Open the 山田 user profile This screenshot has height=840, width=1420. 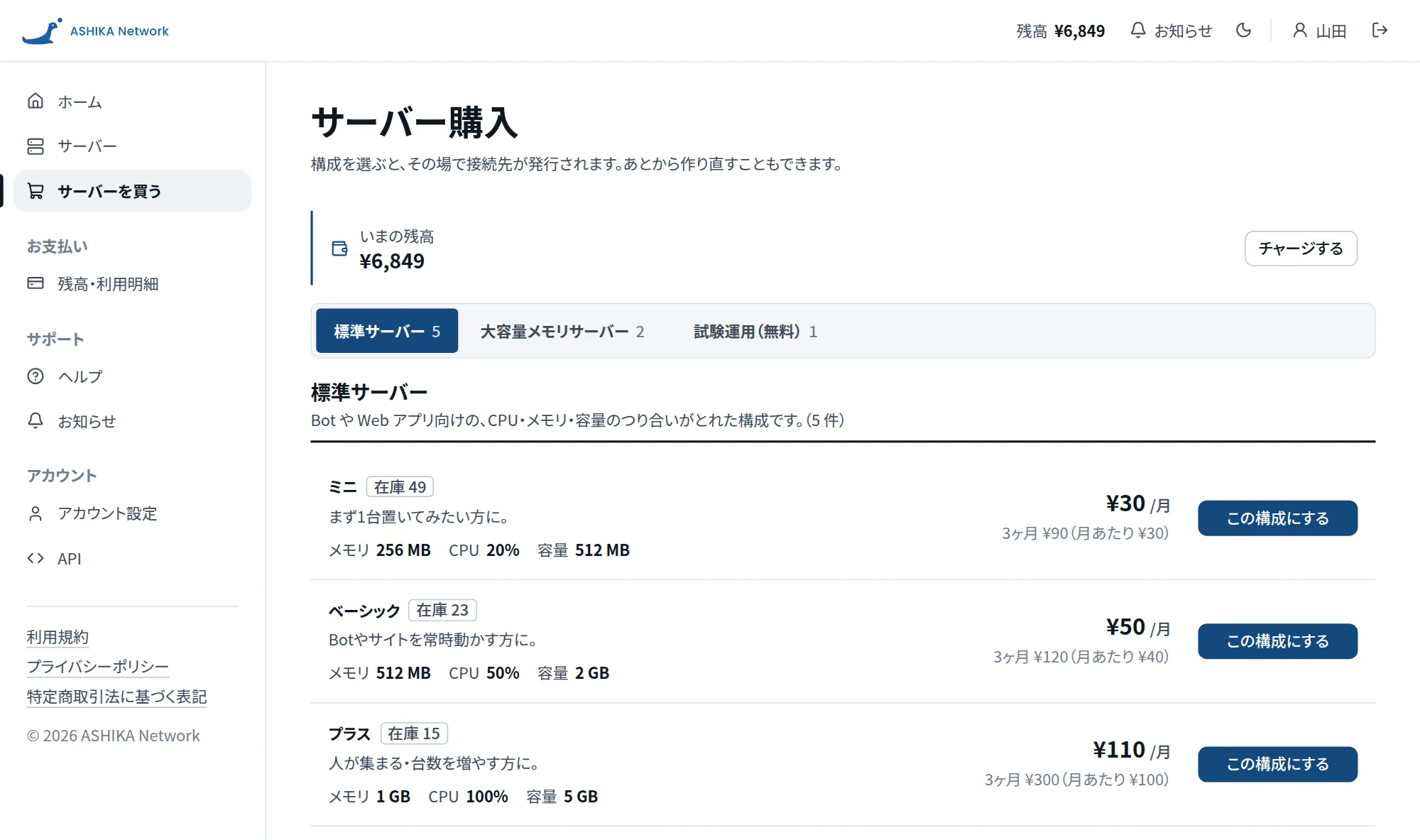point(1319,31)
